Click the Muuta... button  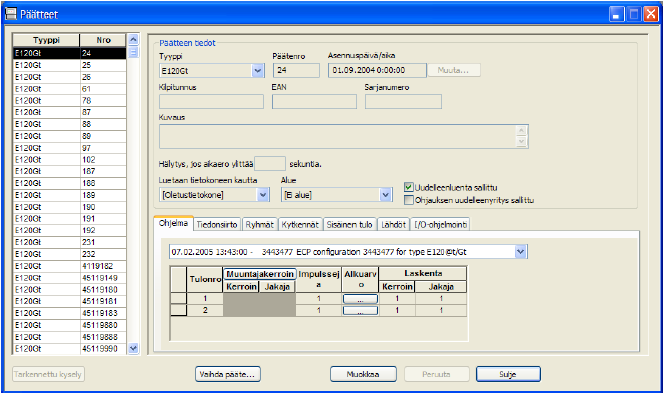pyautogui.click(x=453, y=71)
